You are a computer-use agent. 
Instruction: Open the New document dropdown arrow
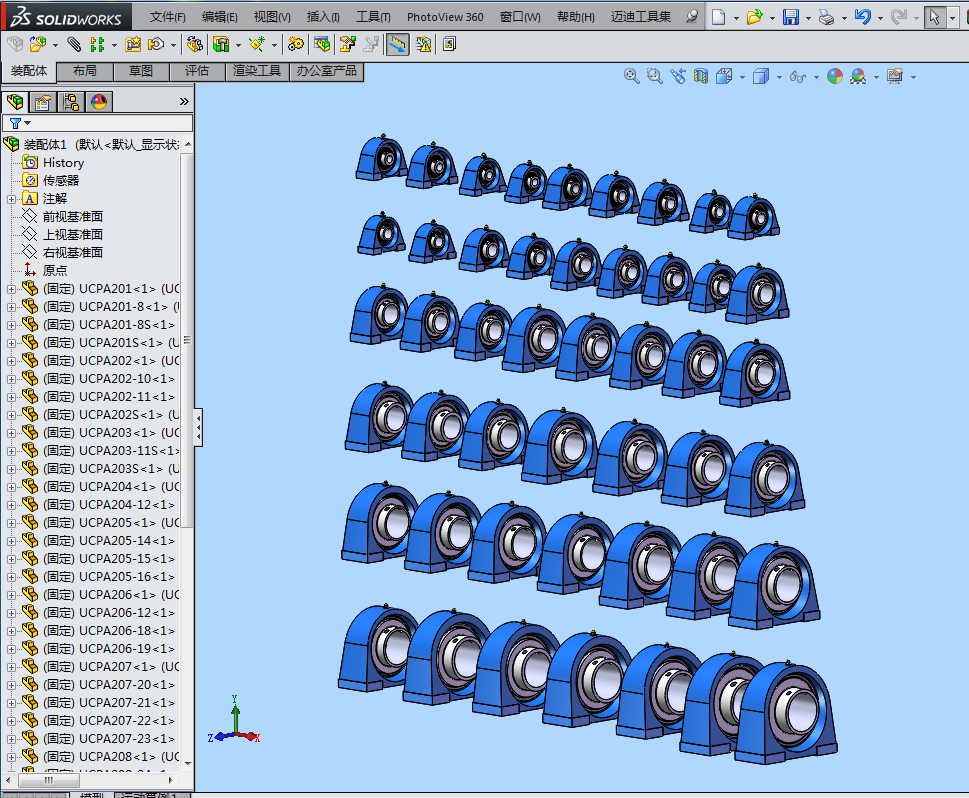[736, 18]
